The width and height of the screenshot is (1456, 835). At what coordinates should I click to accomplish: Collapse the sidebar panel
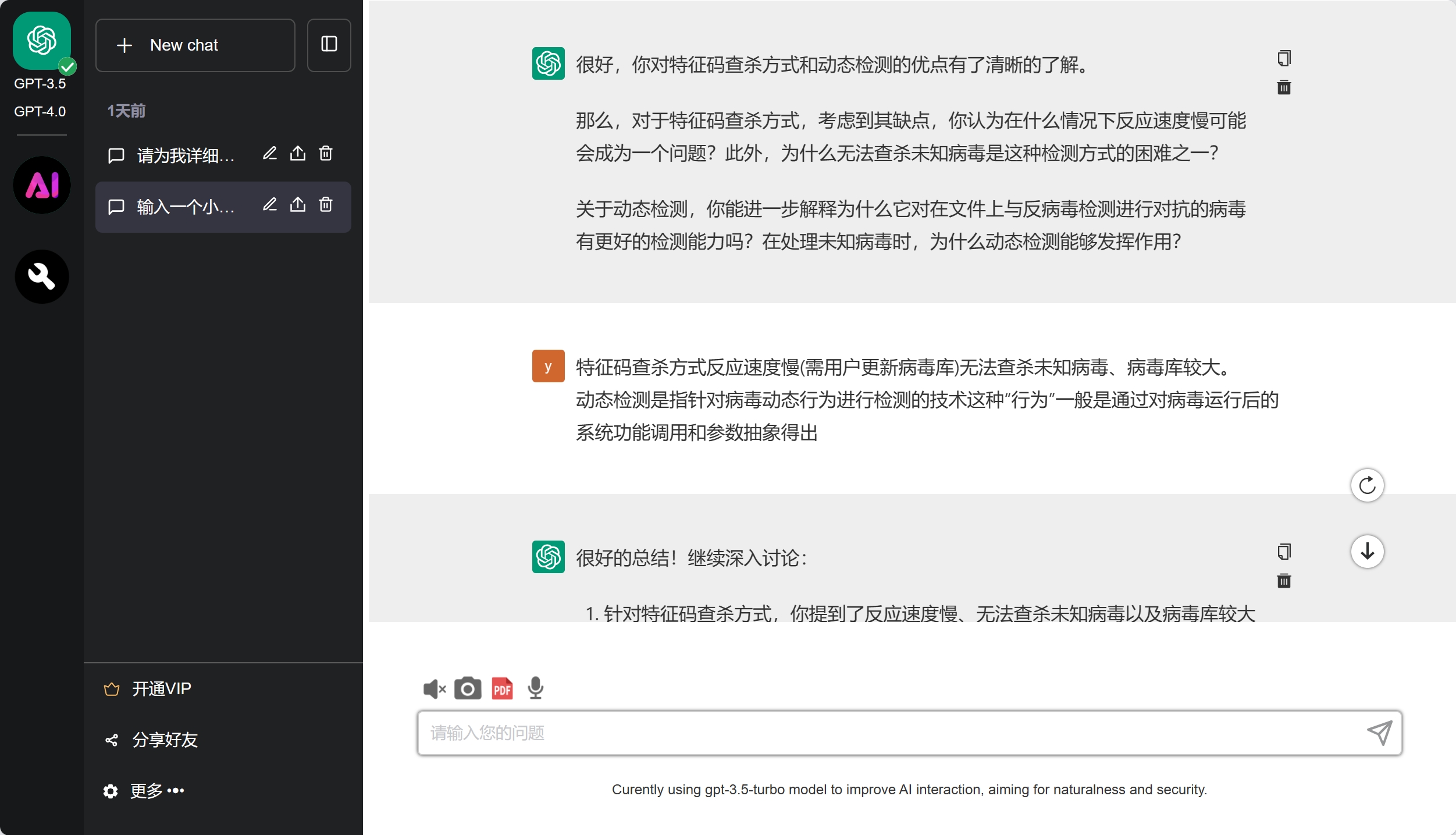(329, 45)
